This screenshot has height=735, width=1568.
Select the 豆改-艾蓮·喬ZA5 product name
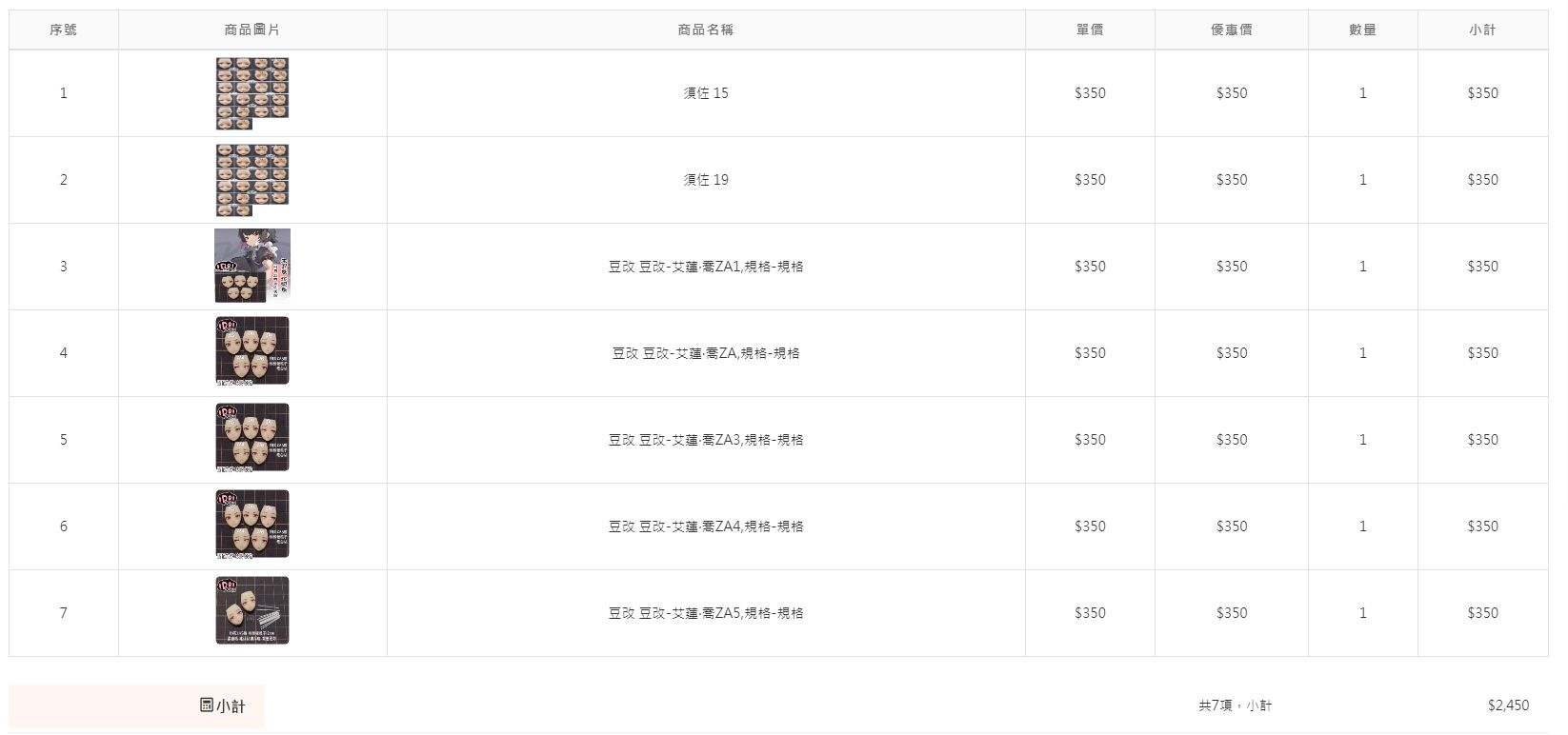706,613
